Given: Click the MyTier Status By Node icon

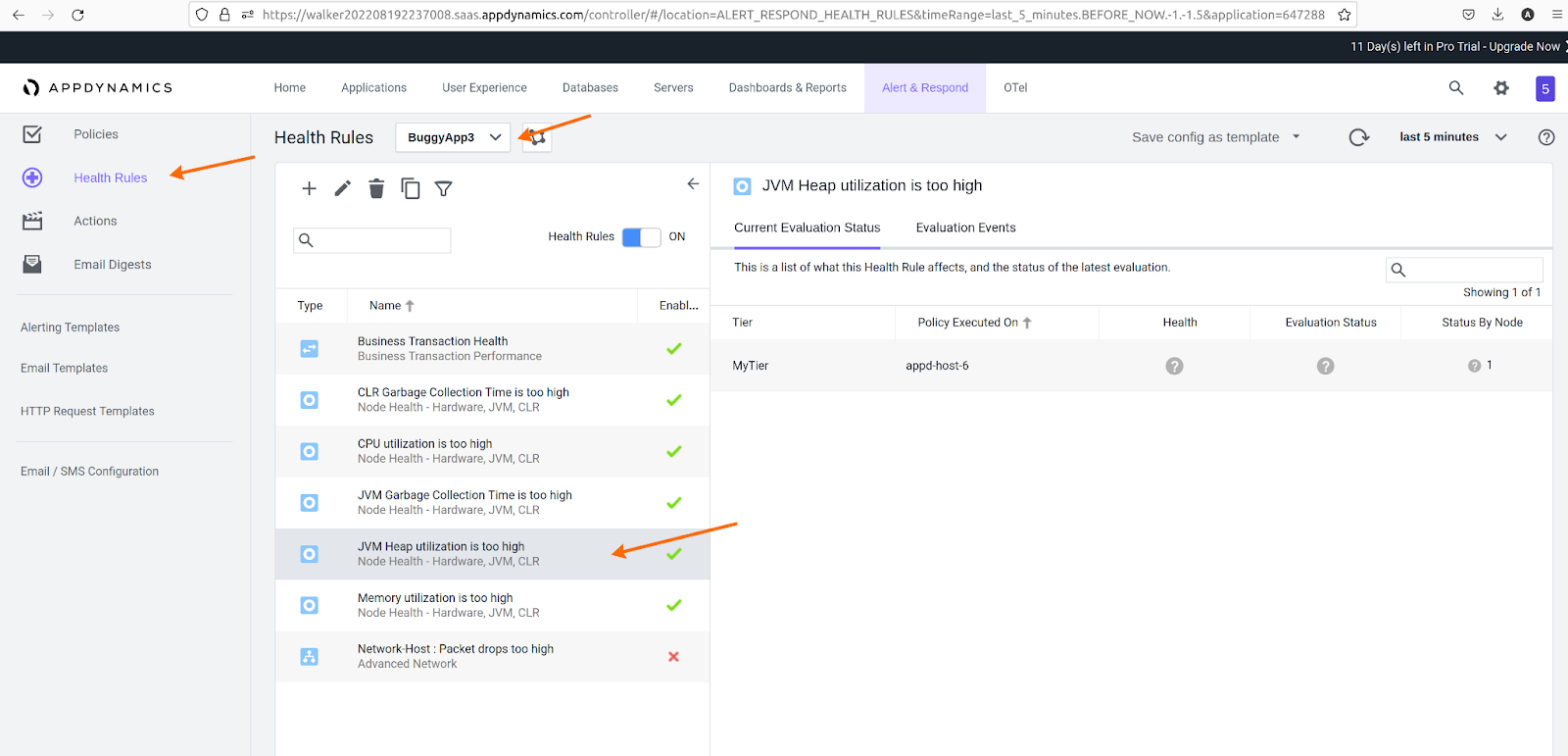Looking at the screenshot, I should click(x=1474, y=366).
